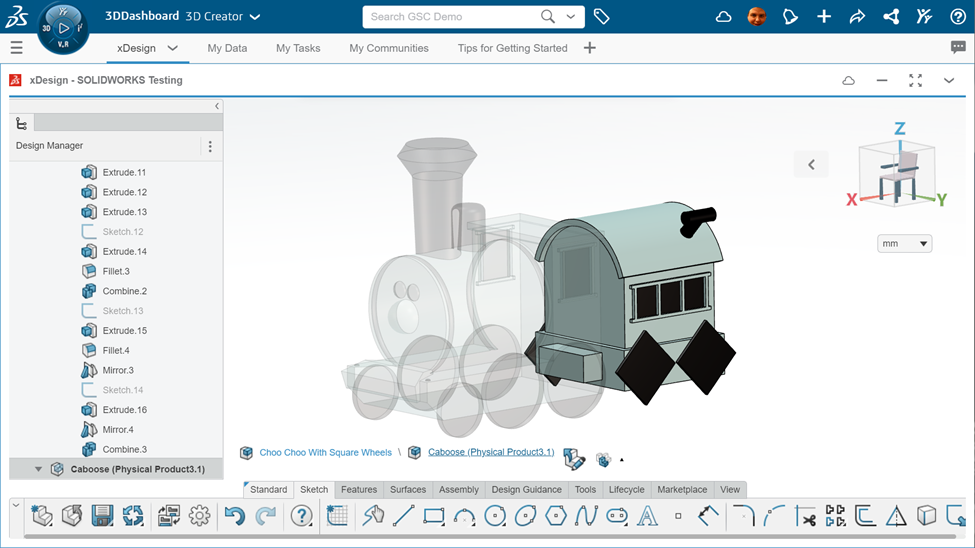Screen dimensions: 975x548
Task: Open the settings gear in the toolbar
Action: pyautogui.click(x=200, y=516)
